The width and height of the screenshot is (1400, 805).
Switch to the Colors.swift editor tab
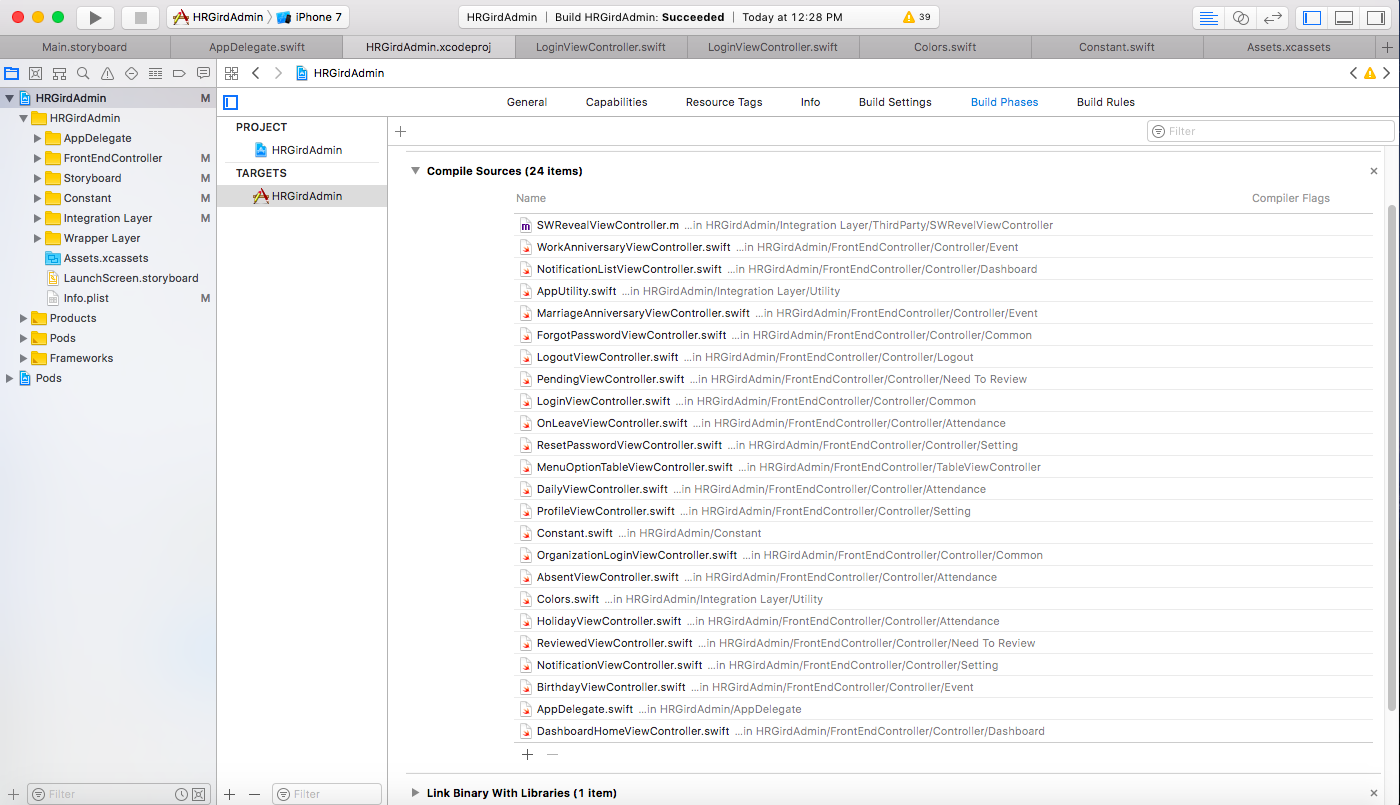point(945,47)
